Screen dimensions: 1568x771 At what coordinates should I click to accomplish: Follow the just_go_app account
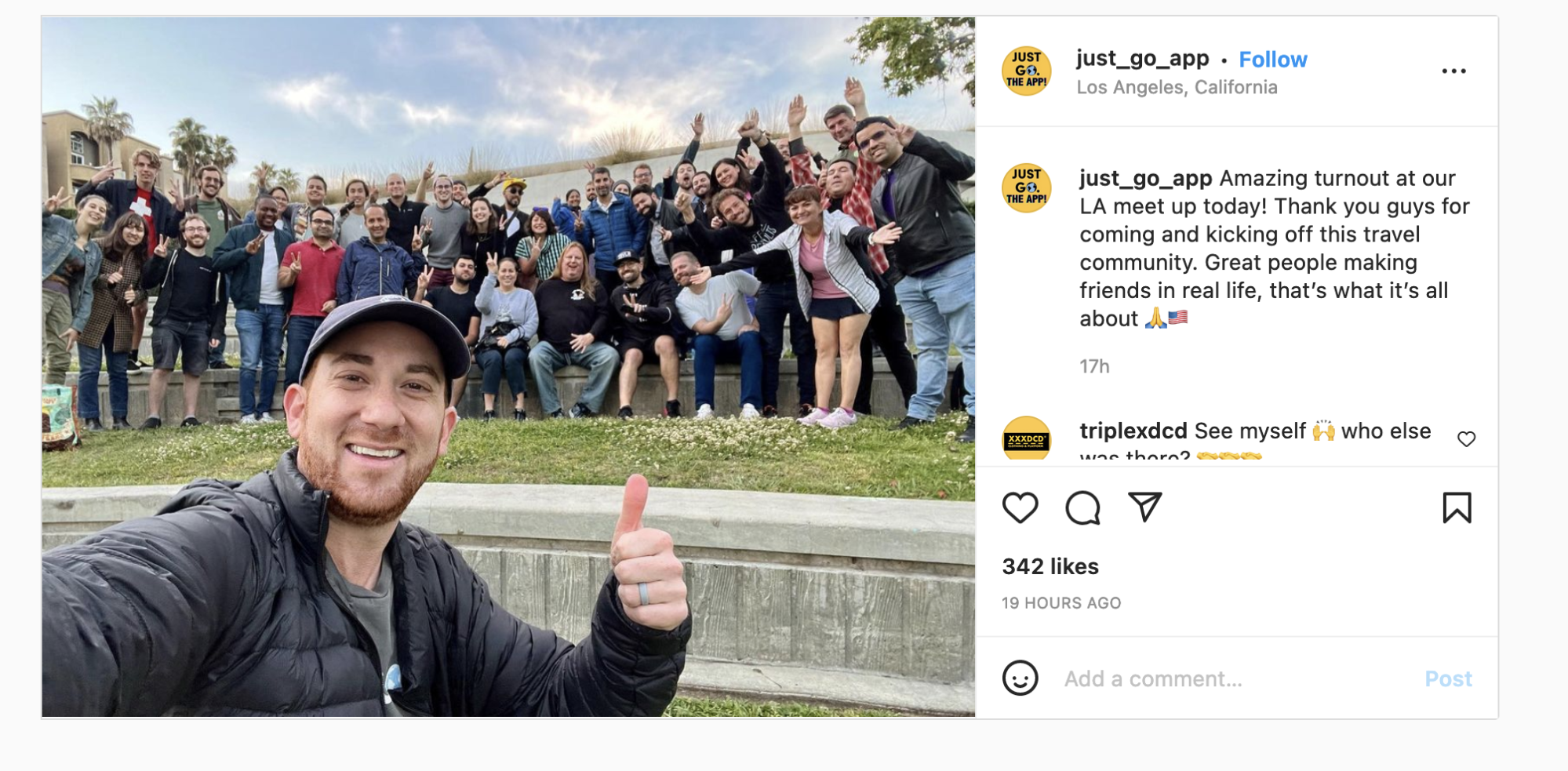pyautogui.click(x=1272, y=60)
